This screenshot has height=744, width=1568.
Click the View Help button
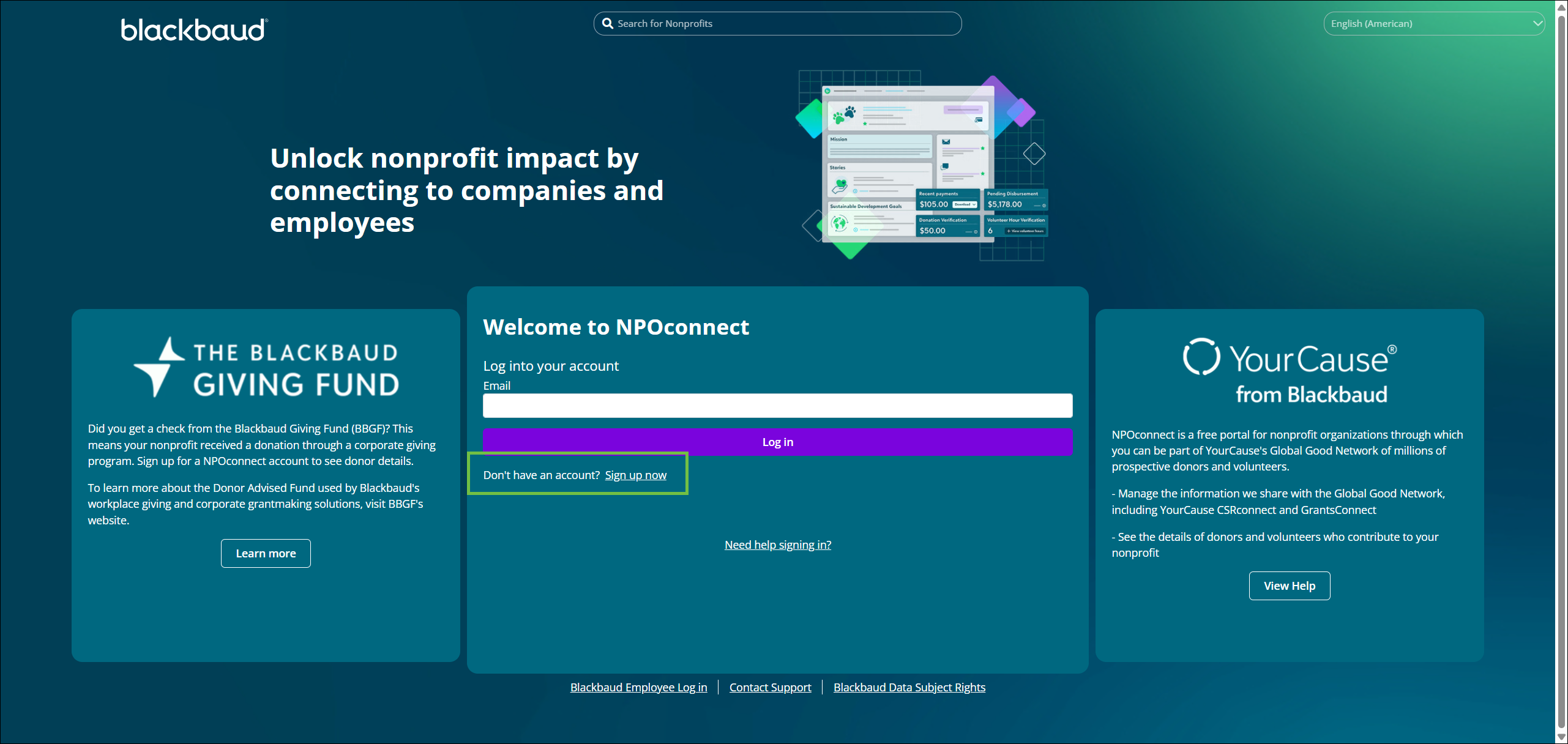tap(1290, 586)
